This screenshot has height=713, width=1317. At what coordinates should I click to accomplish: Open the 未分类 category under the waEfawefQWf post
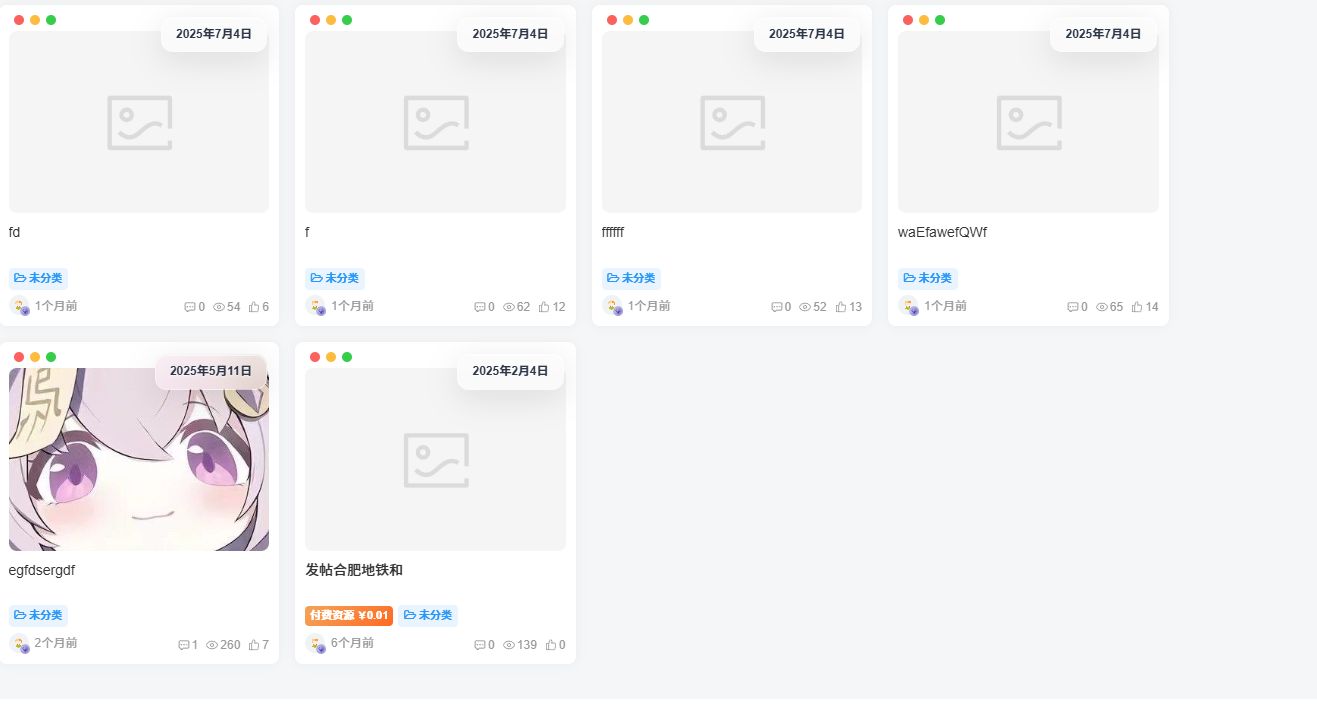tap(928, 278)
